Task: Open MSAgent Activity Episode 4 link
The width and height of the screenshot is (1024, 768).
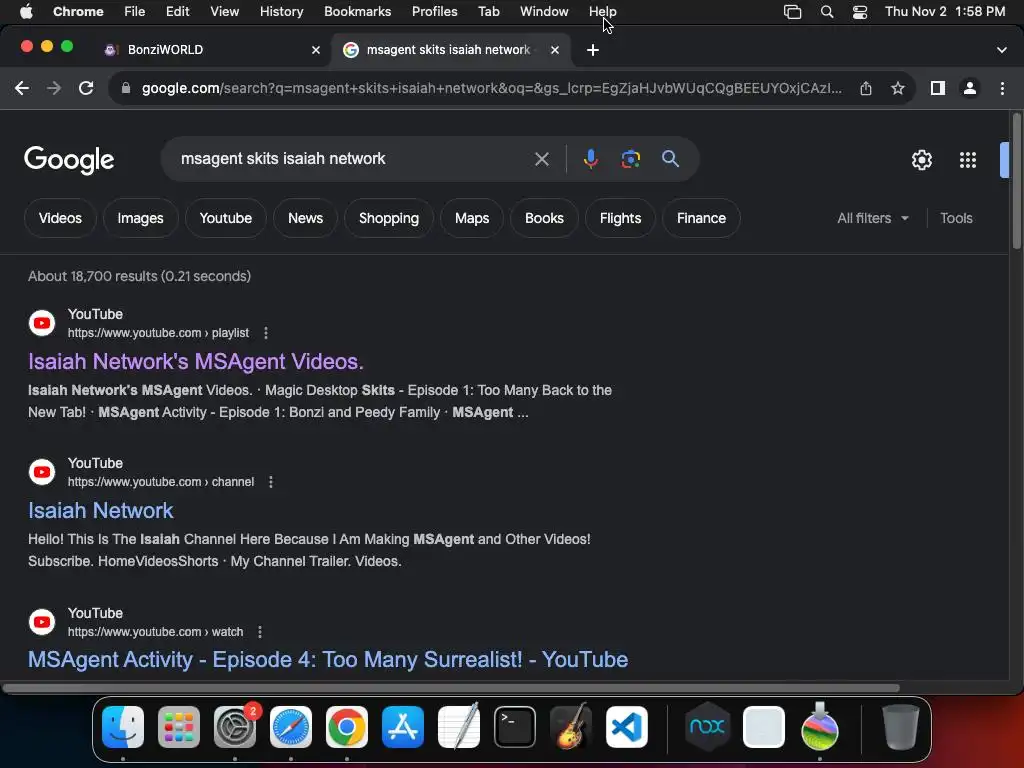Action: (x=328, y=660)
